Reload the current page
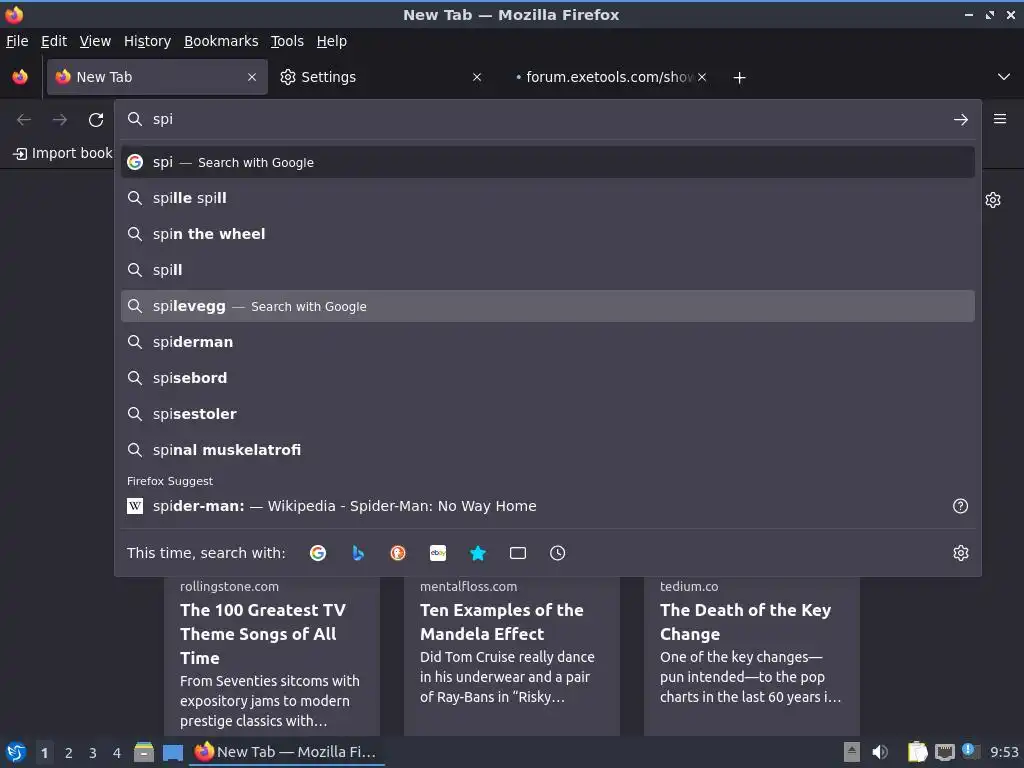Image resolution: width=1024 pixels, height=768 pixels. 96,120
